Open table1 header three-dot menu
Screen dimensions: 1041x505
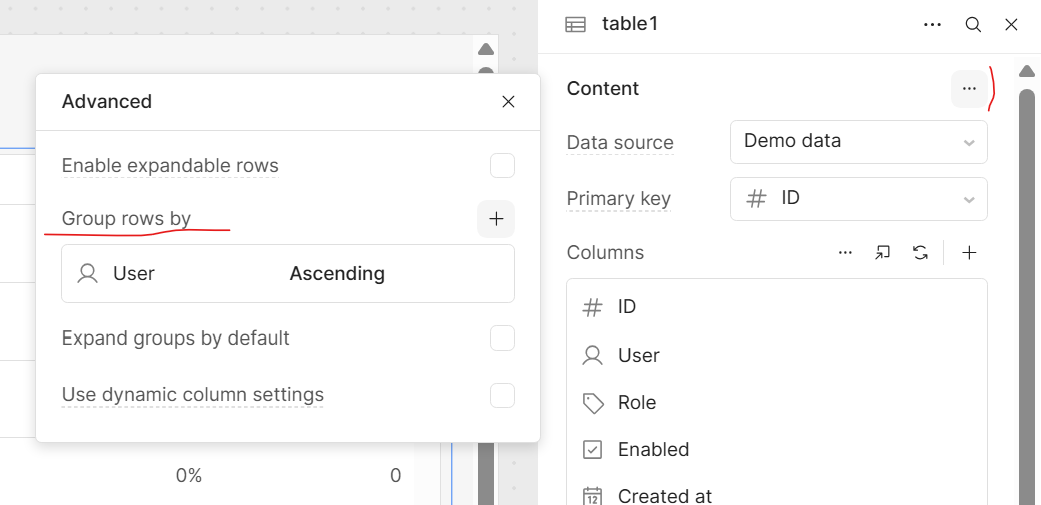click(932, 25)
